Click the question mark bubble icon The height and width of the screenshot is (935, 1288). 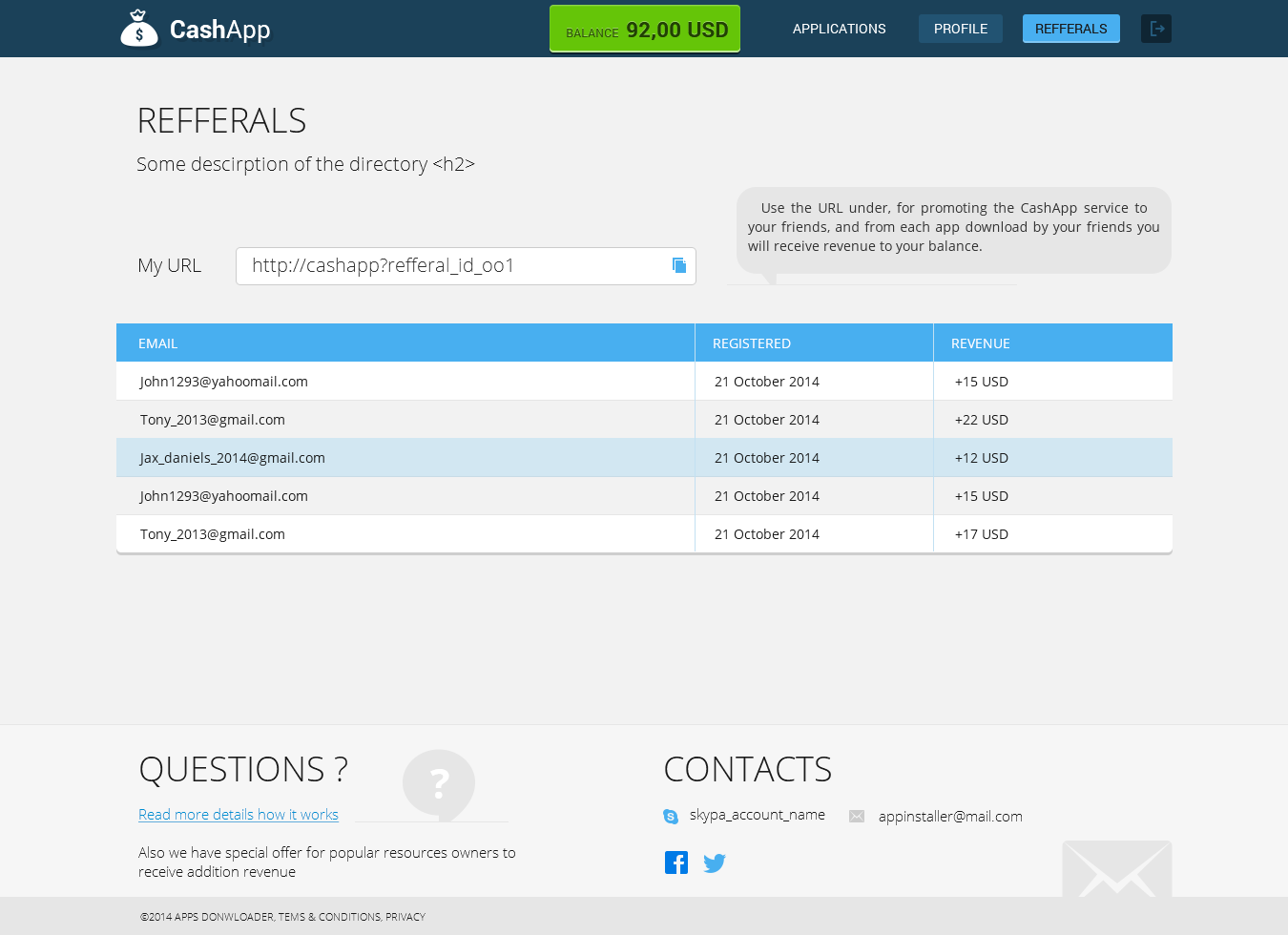pyautogui.click(x=439, y=784)
